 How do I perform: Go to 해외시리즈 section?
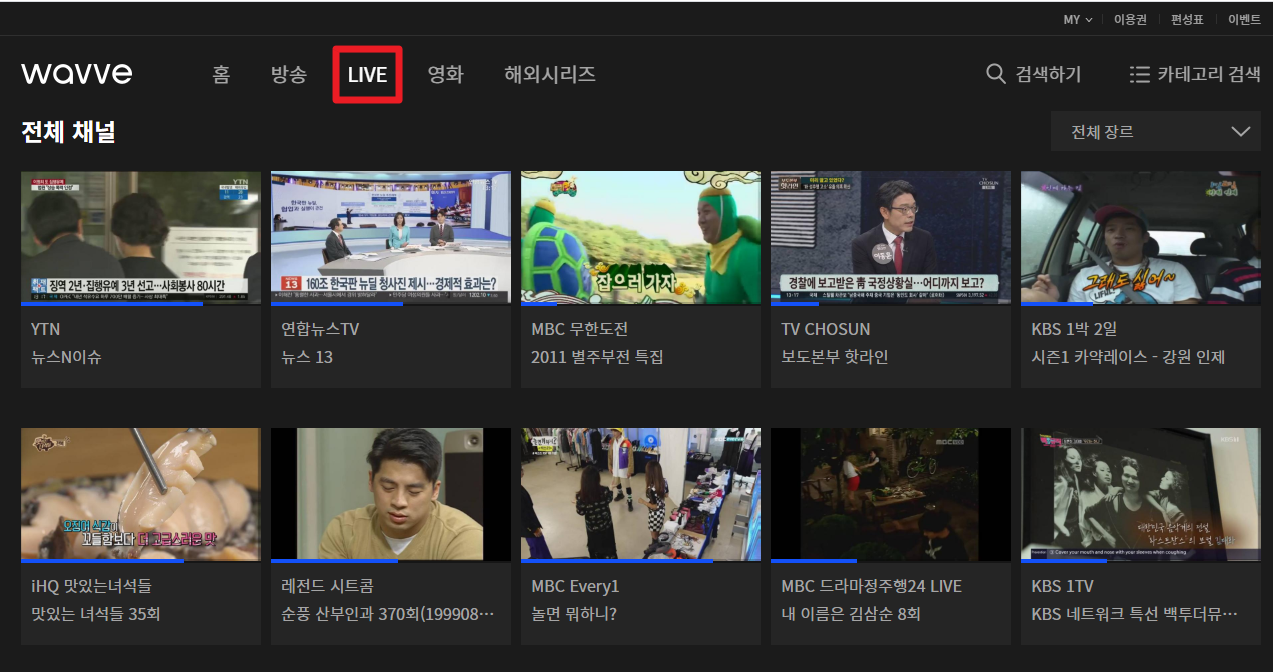pos(549,73)
